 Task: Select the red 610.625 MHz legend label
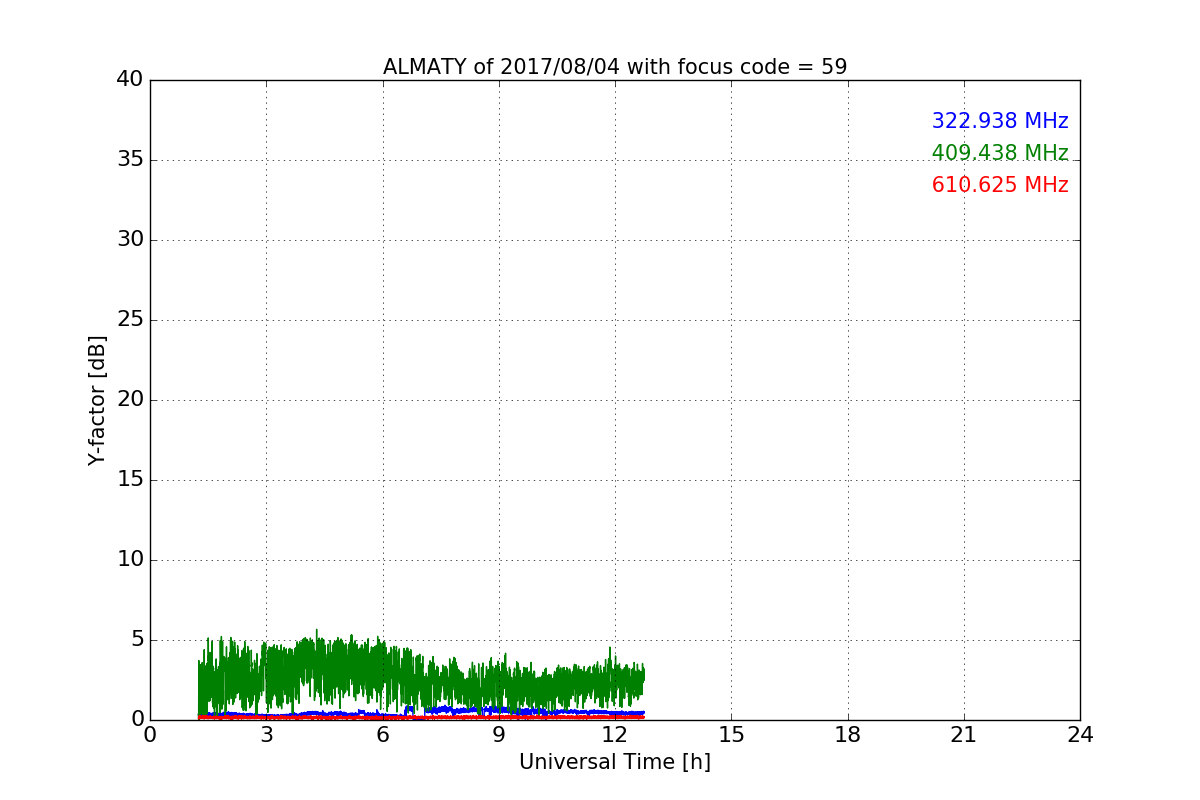tap(1000, 185)
